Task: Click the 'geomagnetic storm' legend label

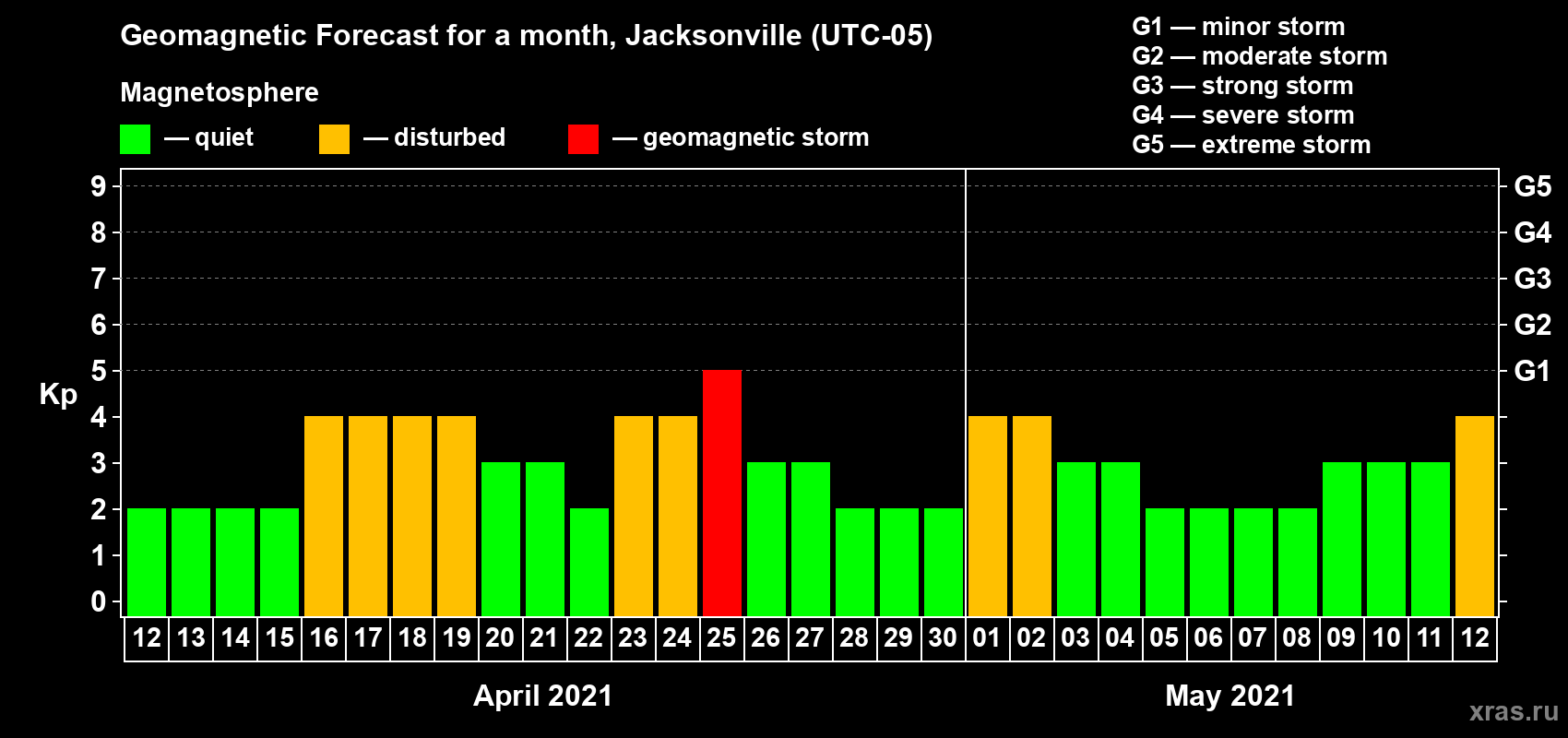Action: [755, 137]
